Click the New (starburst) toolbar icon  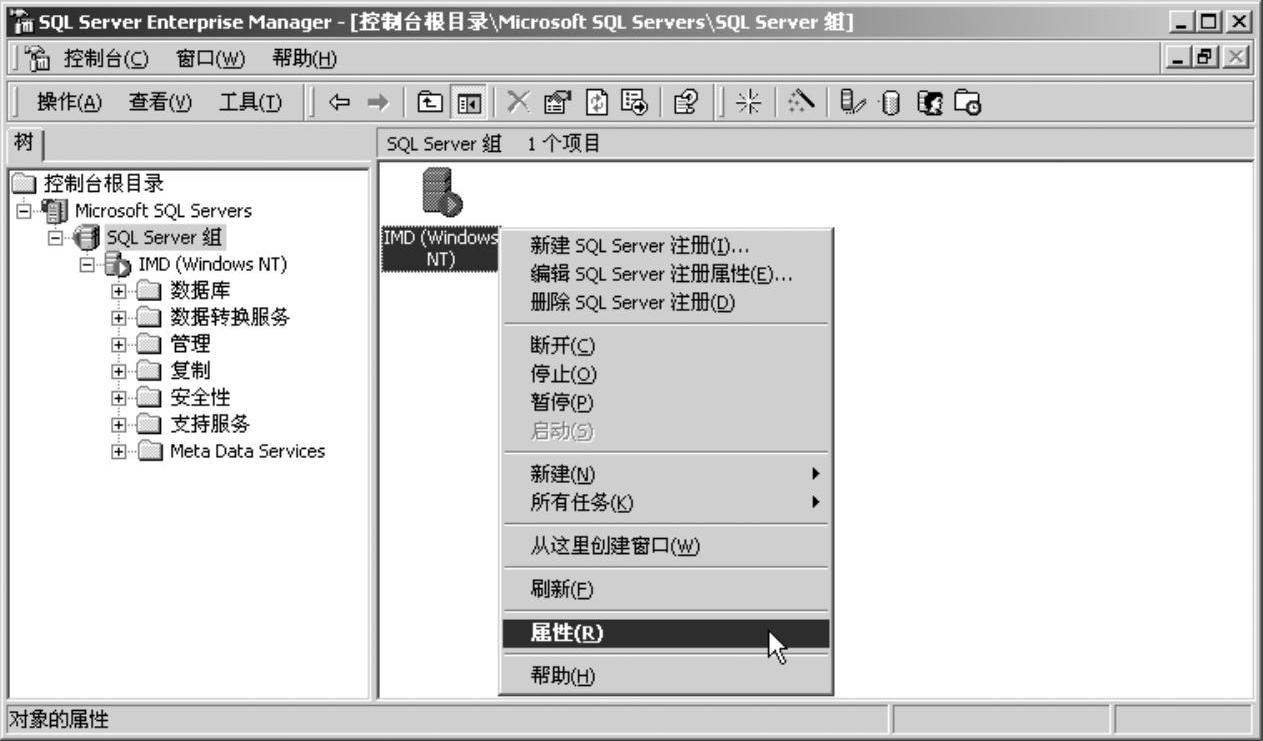pyautogui.click(x=747, y=102)
